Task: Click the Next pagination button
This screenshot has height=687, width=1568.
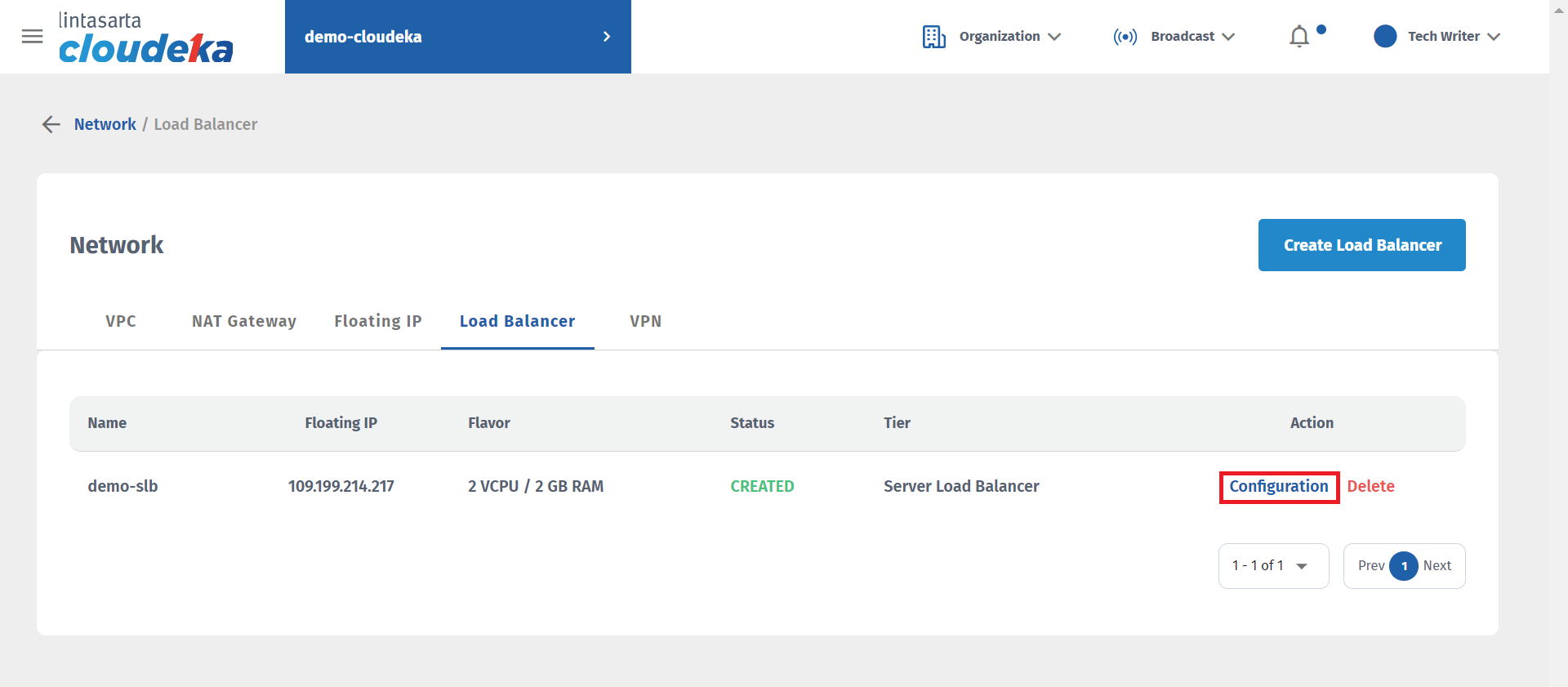Action: (1437, 566)
